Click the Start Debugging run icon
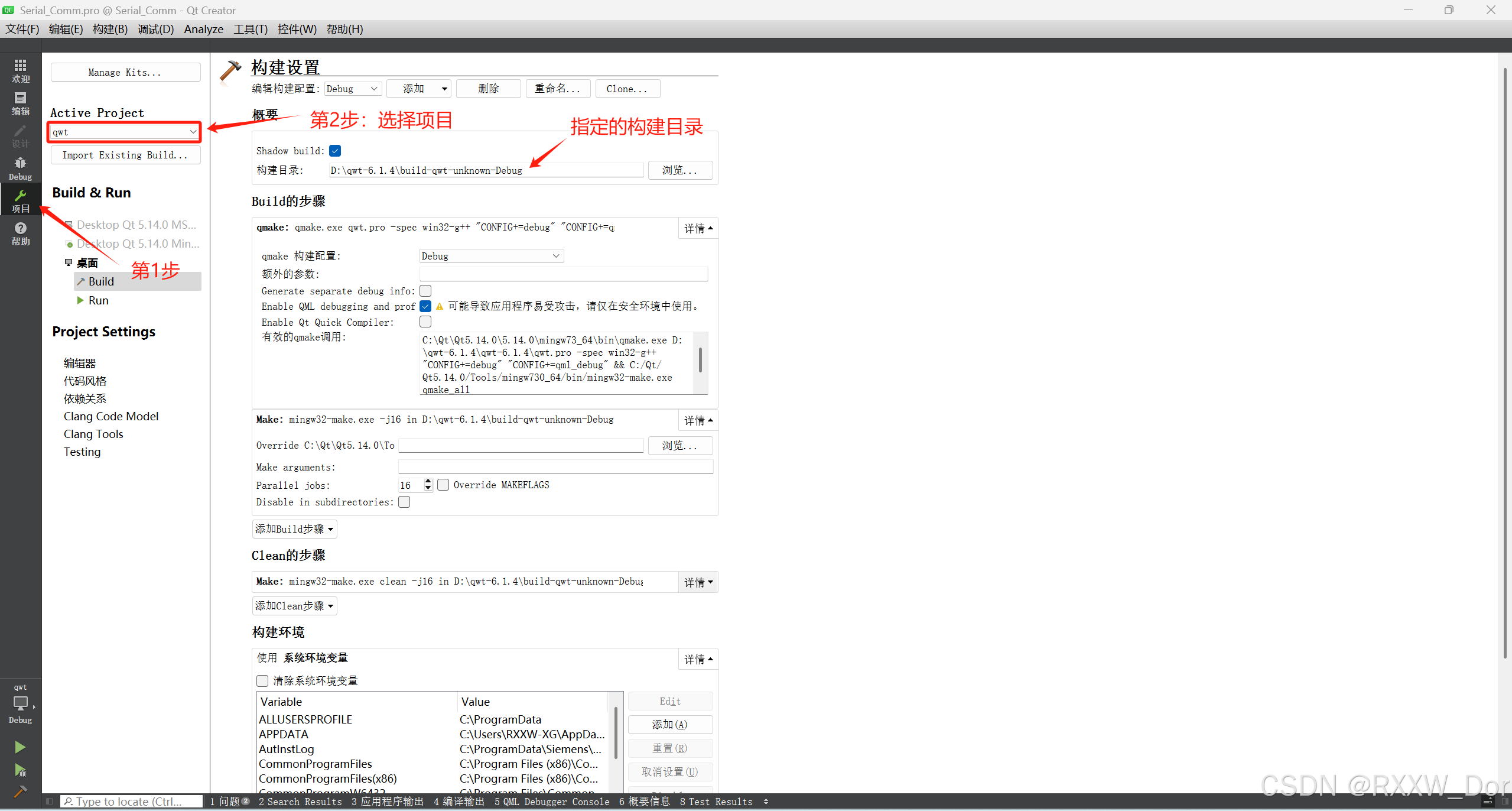The height and width of the screenshot is (811, 1512). click(19, 770)
